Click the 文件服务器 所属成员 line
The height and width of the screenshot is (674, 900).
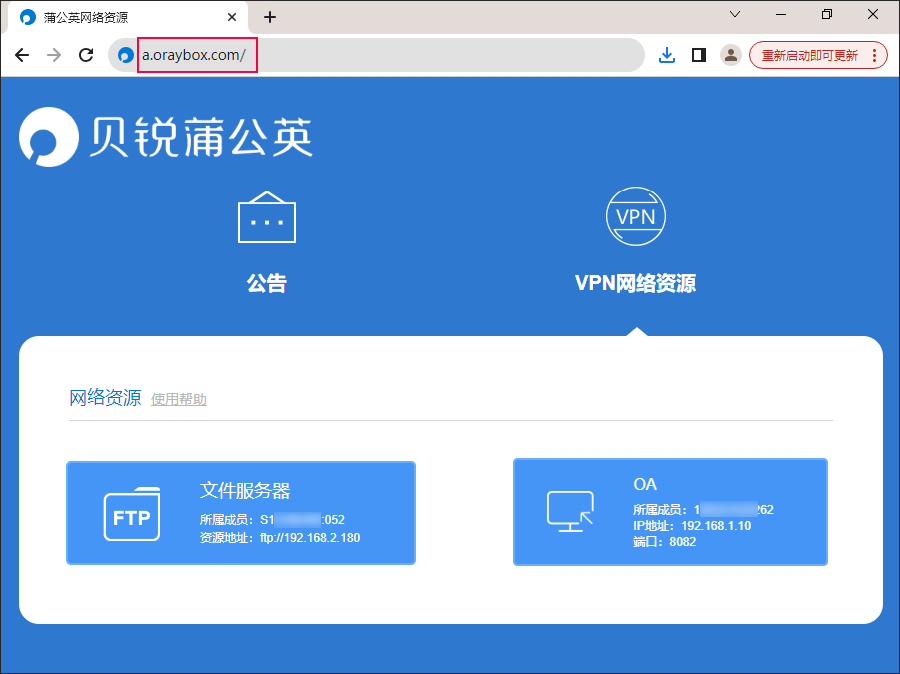(272, 520)
